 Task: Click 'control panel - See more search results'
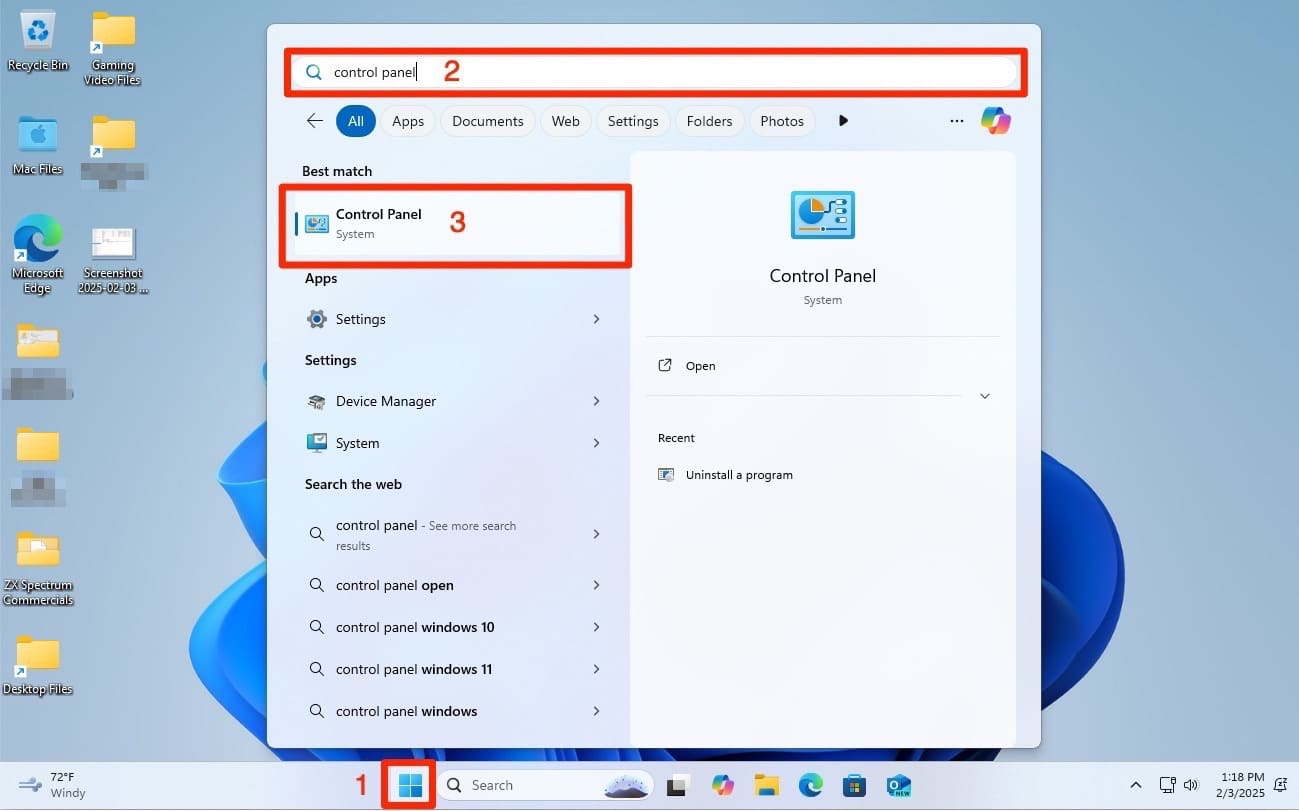[x=426, y=535]
